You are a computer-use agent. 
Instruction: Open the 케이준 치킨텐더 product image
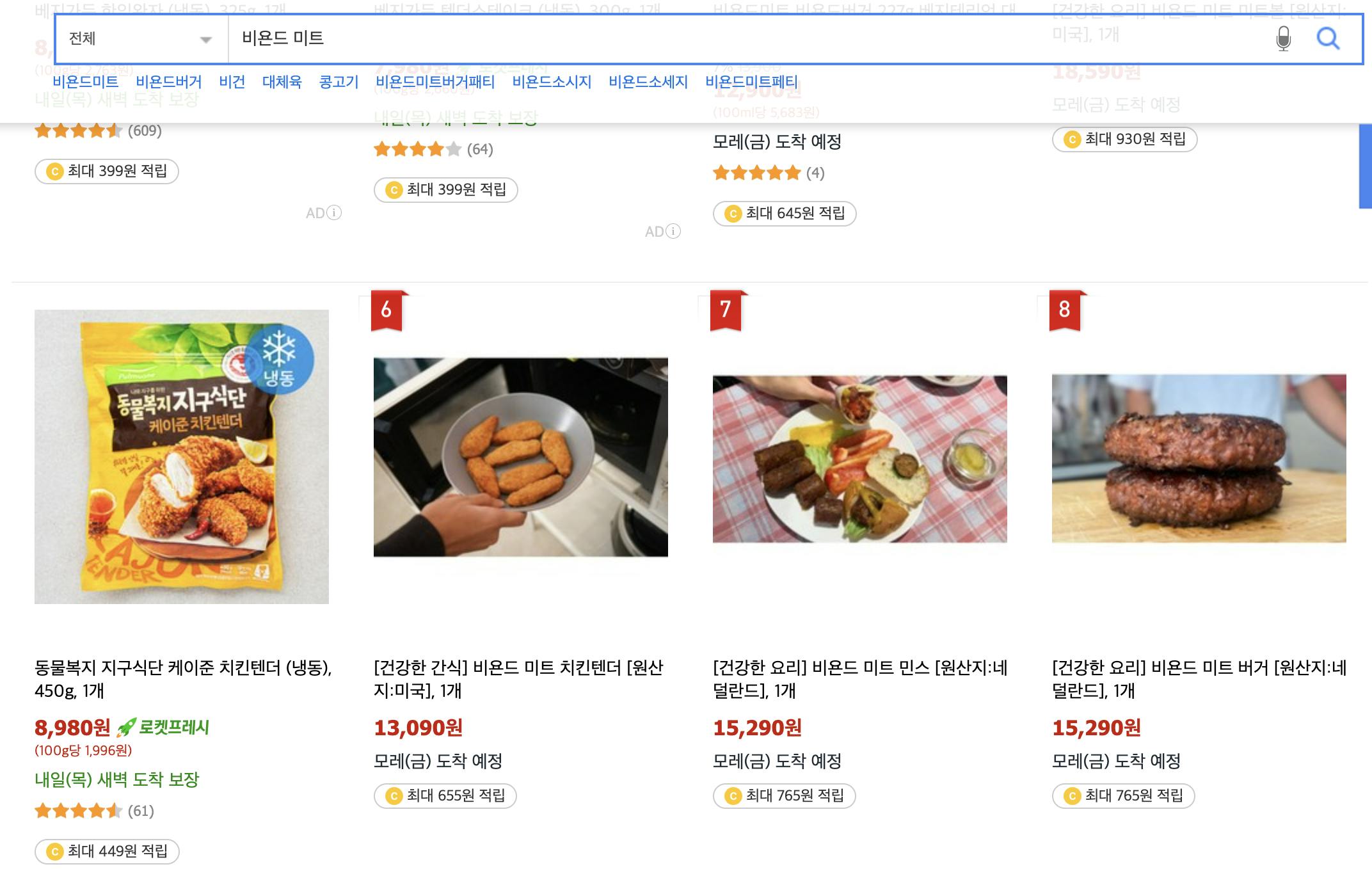coord(182,457)
